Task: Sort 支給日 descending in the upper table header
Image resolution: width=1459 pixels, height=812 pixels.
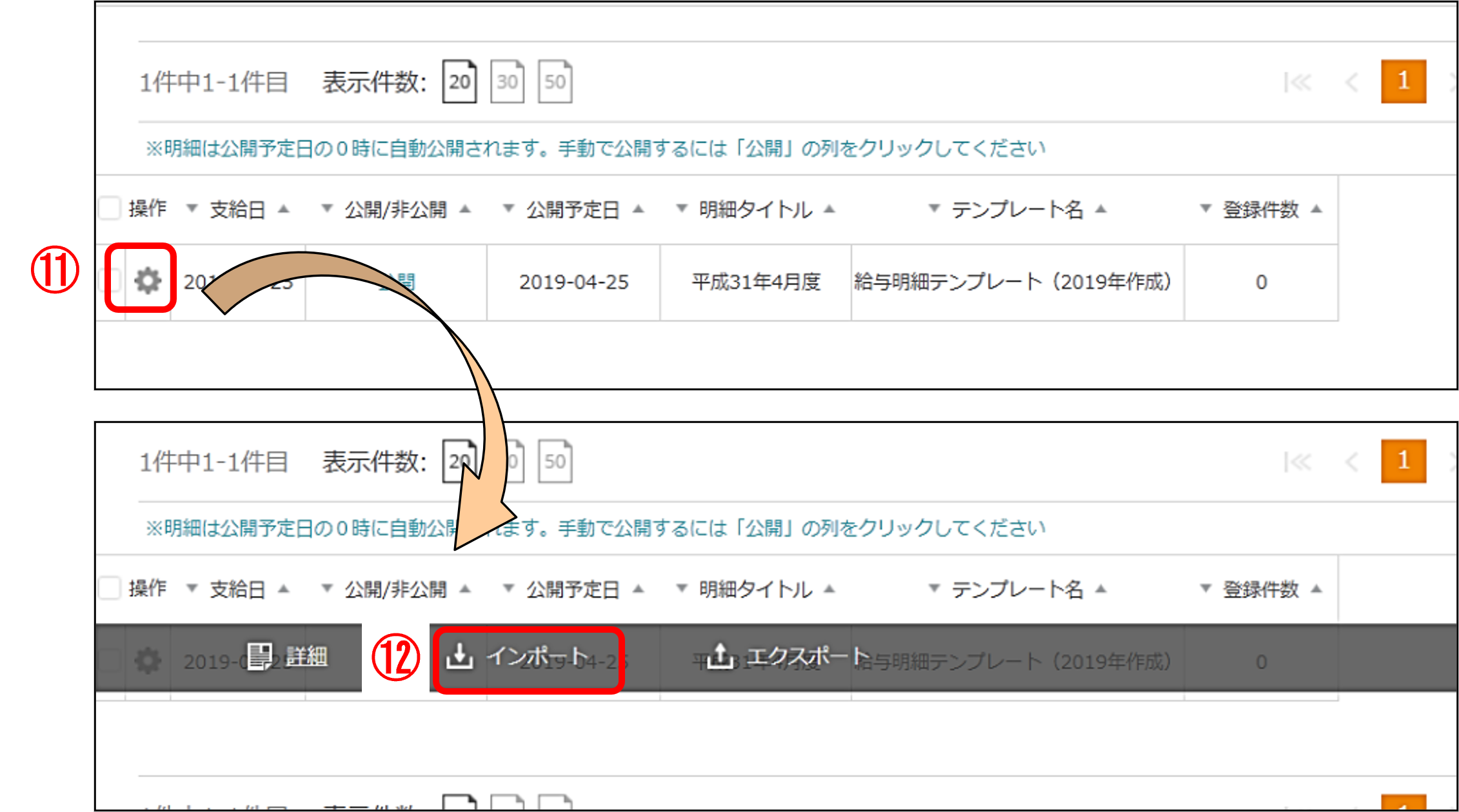Action: [192, 209]
